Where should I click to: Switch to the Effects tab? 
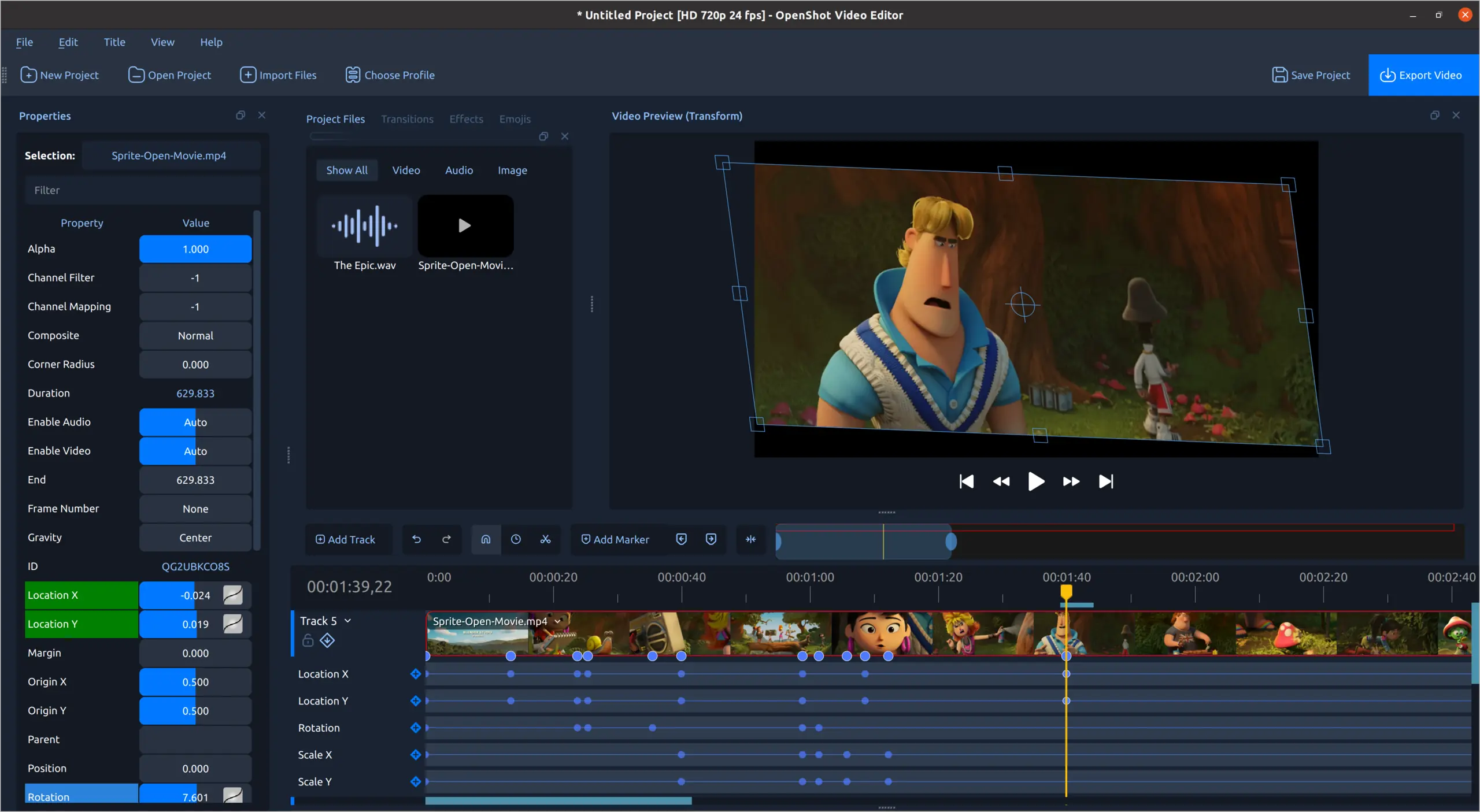[466, 119]
